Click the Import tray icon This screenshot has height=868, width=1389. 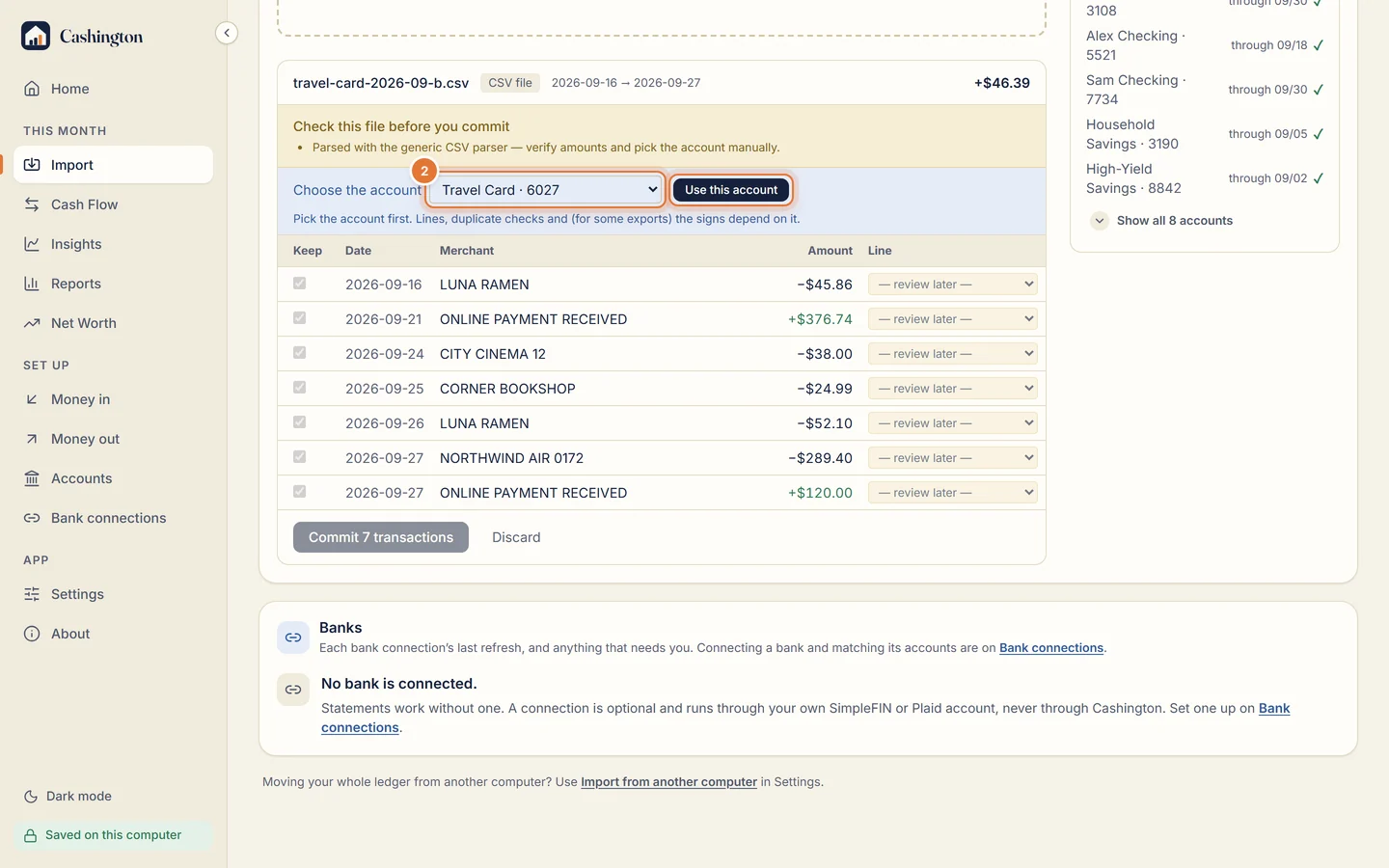(x=32, y=165)
